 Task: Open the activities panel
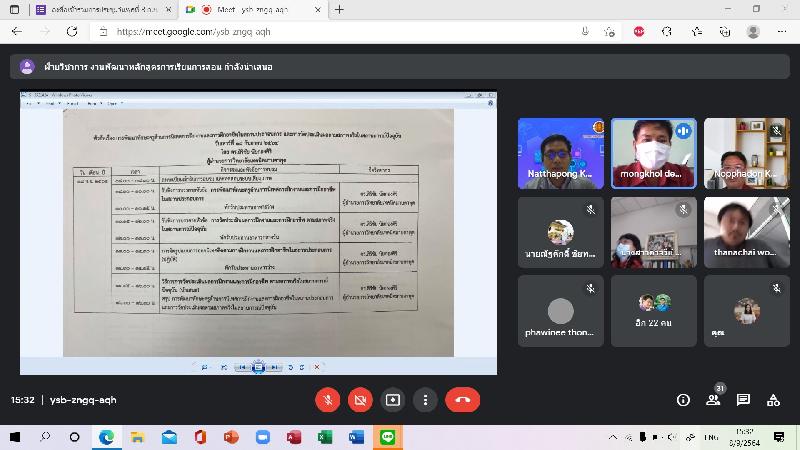pos(773,399)
